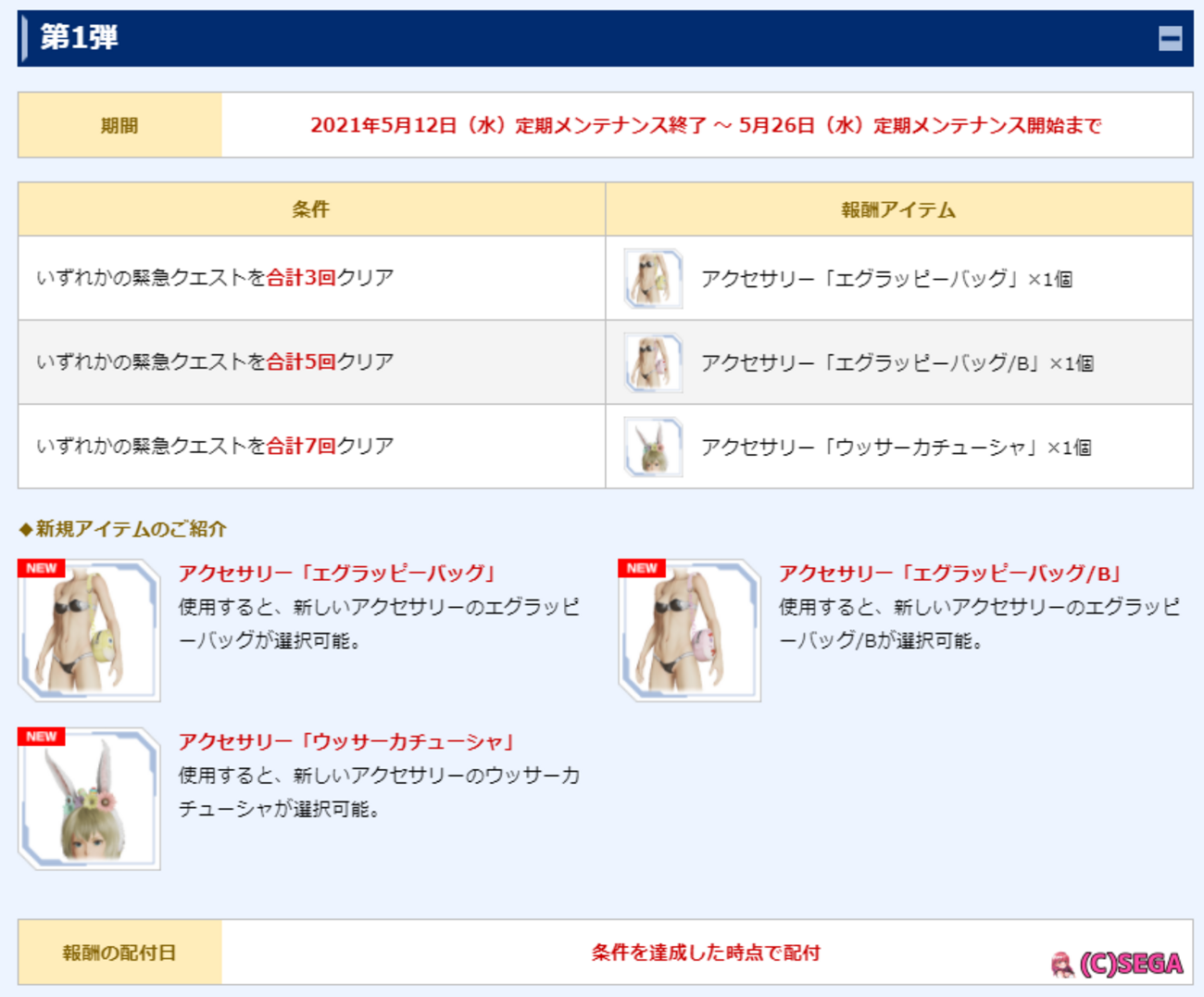1204x997 pixels.
Task: Click the 第1弾 section header title
Action: [x=79, y=37]
